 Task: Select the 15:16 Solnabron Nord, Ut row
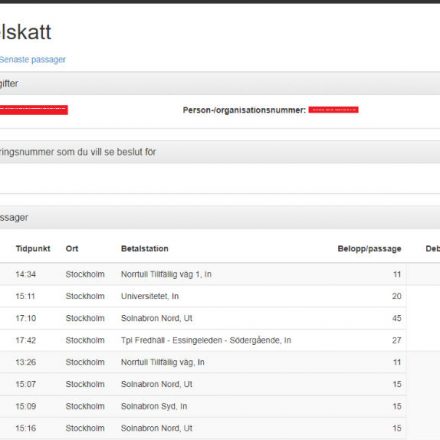[203, 428]
